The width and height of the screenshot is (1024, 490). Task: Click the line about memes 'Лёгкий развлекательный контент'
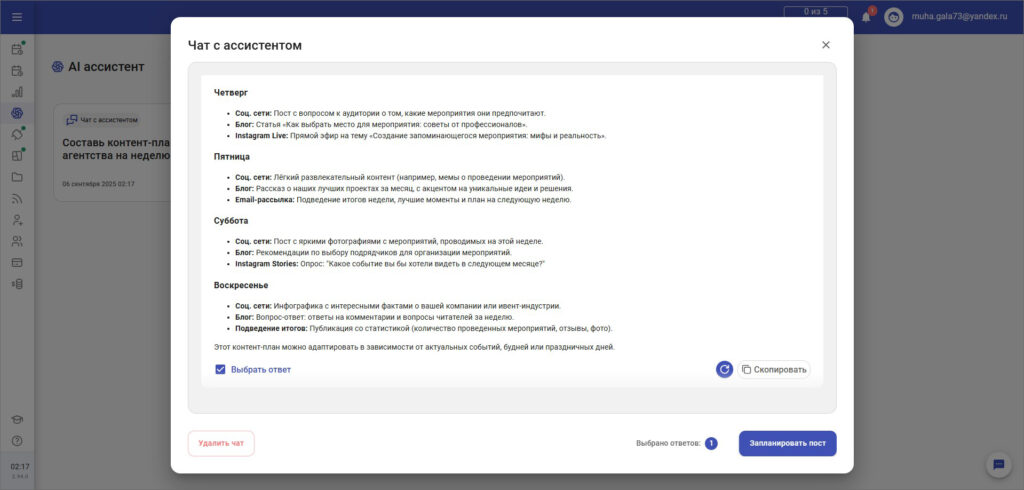400,177
